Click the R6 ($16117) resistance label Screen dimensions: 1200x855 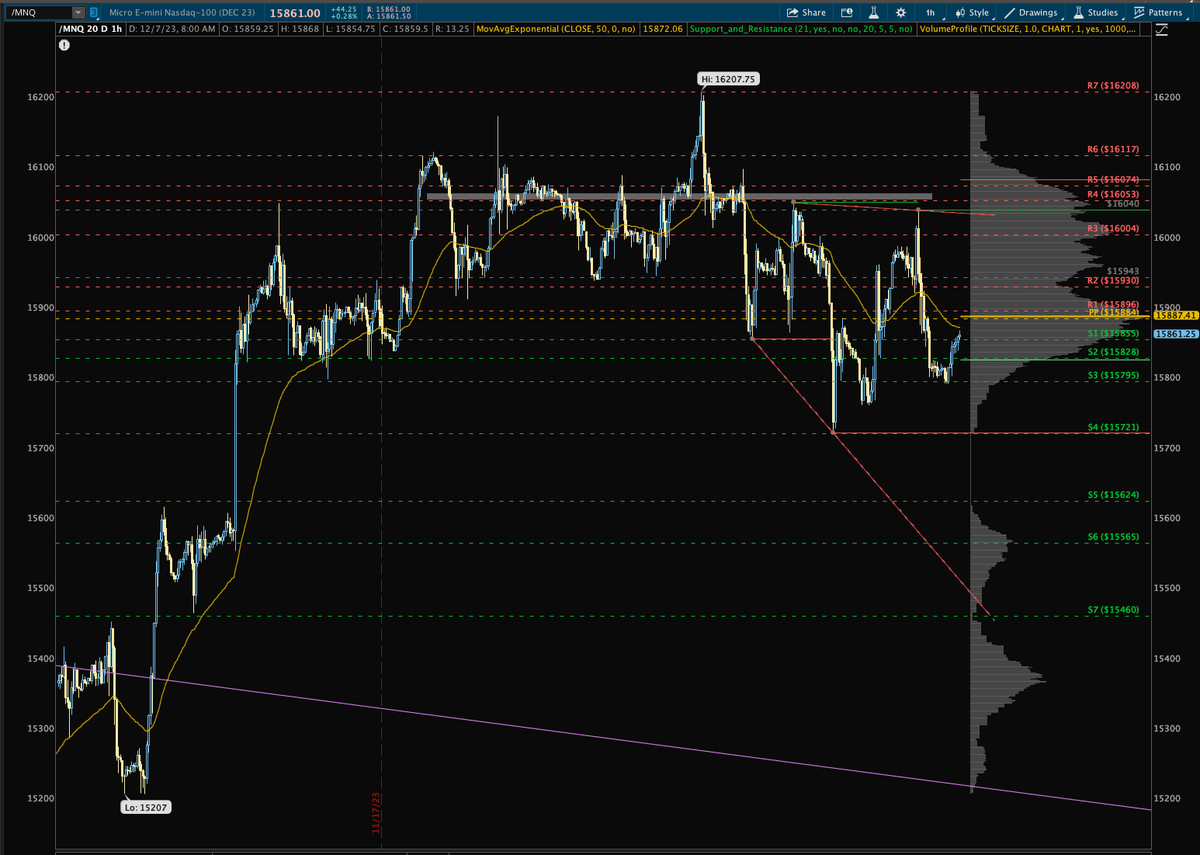click(1112, 149)
